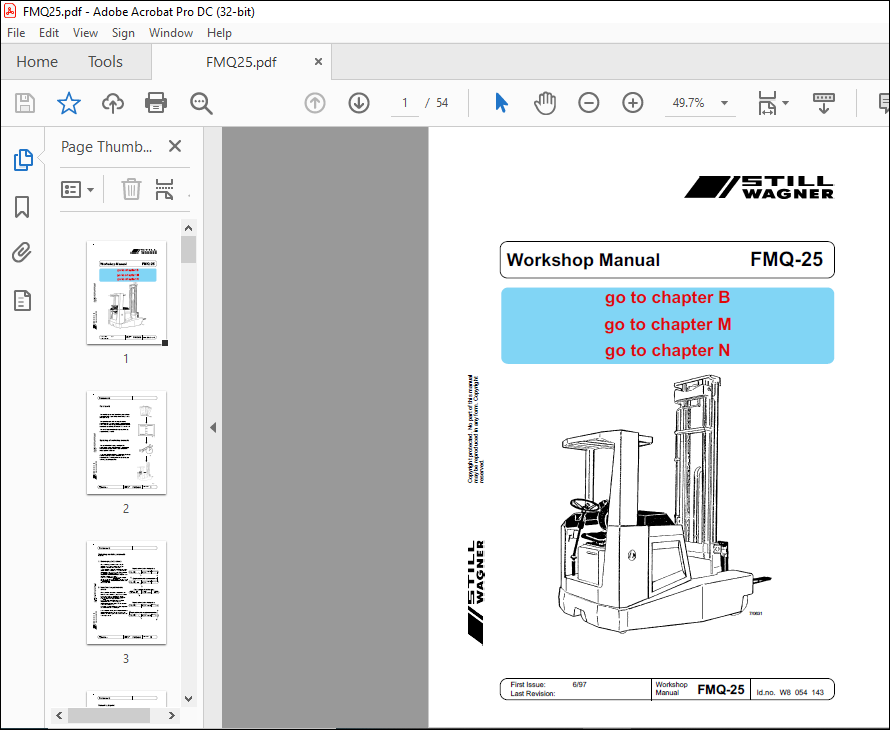Follow the 'go to chapter M' link
890x730 pixels.
668,324
